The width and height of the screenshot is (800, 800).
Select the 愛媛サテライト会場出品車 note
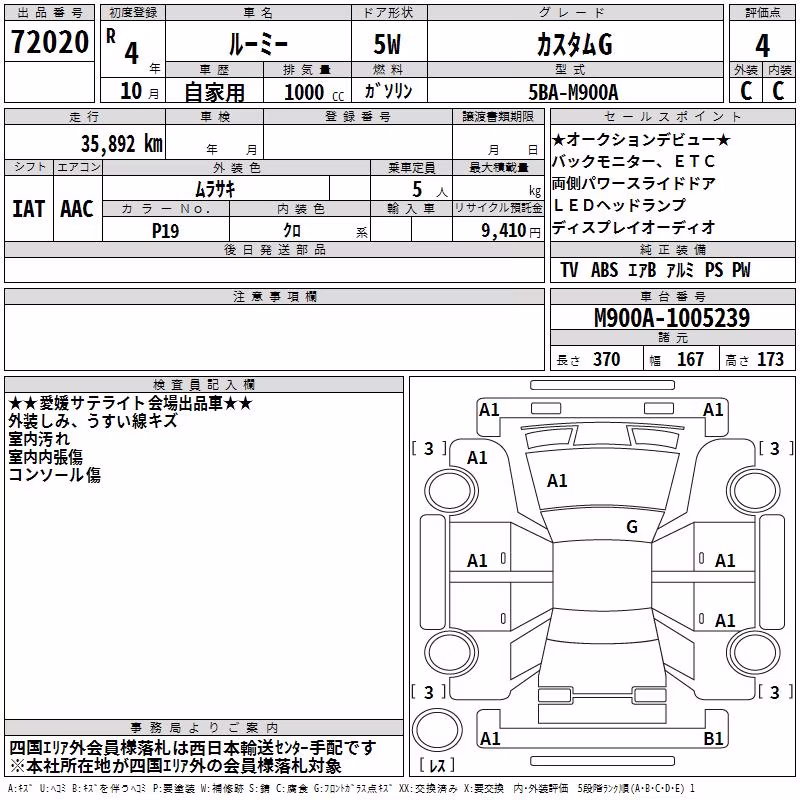tap(131, 403)
